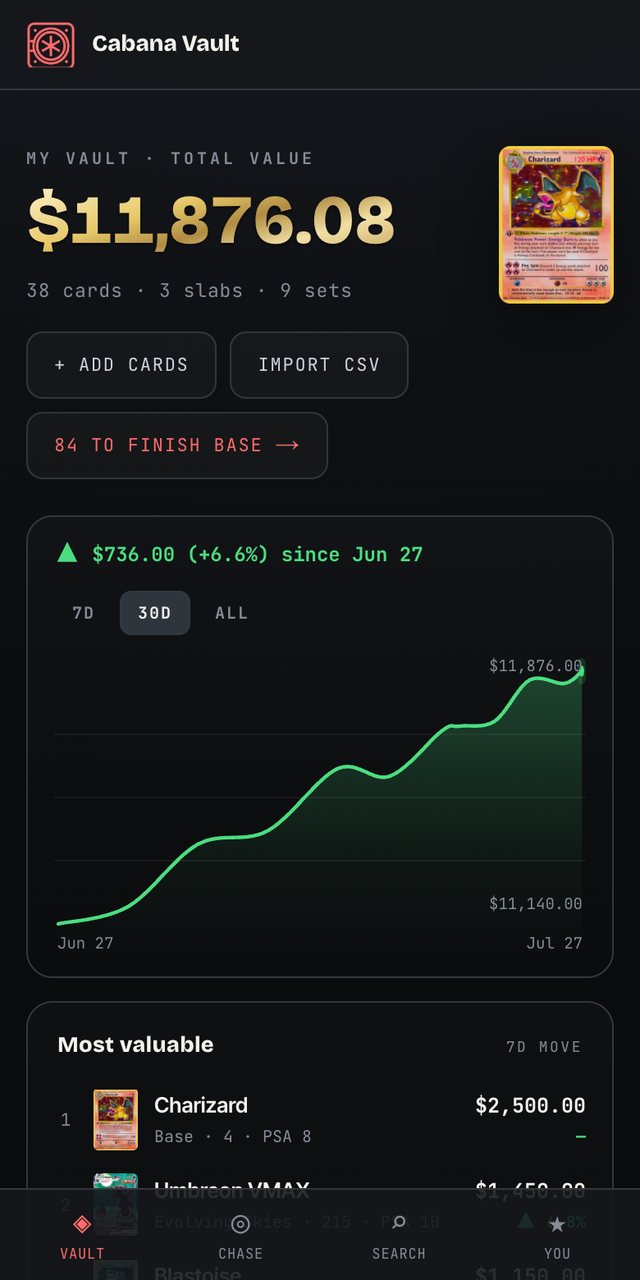Open the Chase target icon
640x1280 pixels.
tap(240, 1224)
